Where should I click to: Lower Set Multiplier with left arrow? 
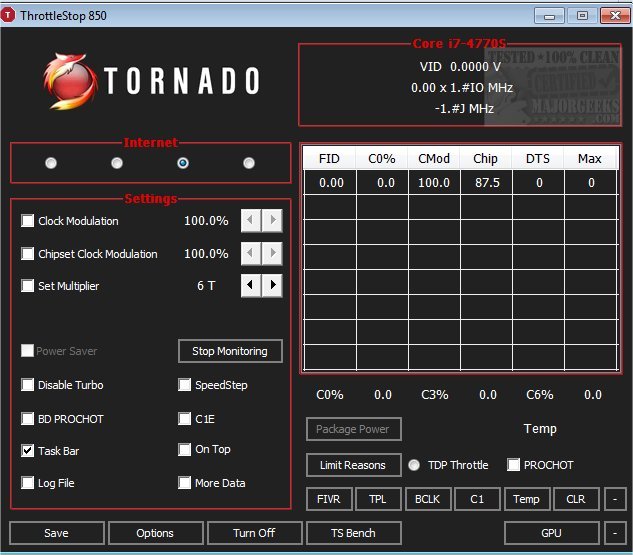click(x=251, y=285)
